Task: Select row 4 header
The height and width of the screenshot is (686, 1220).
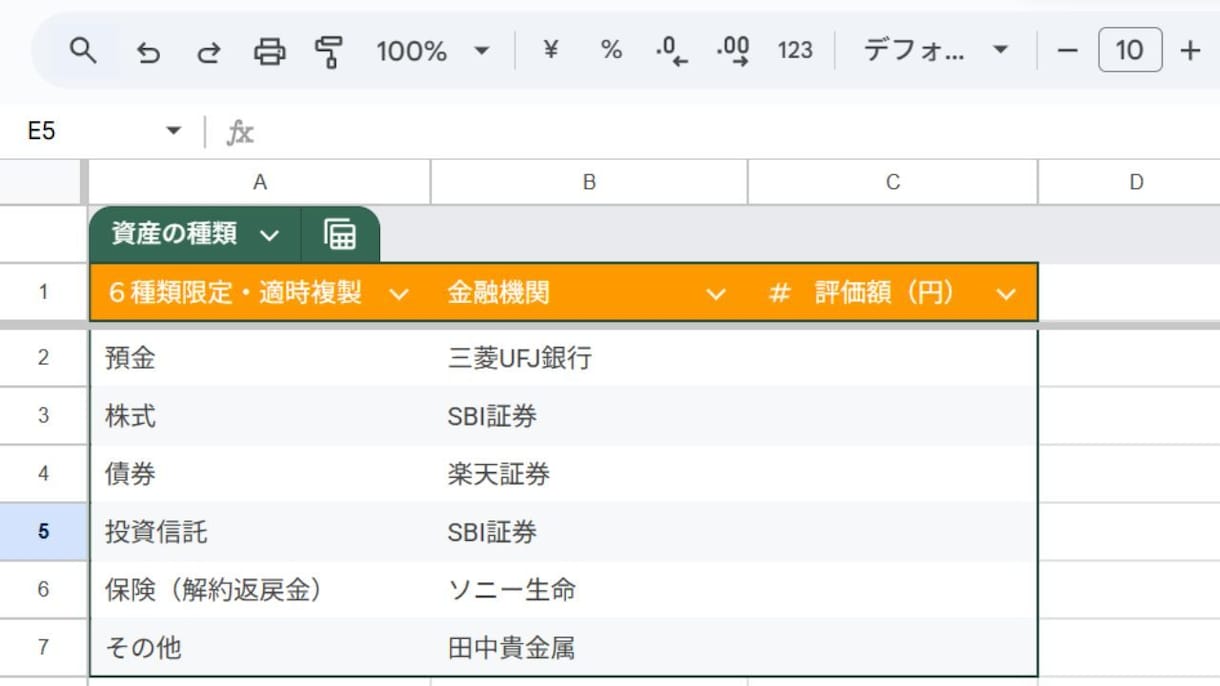Action: (x=43, y=473)
